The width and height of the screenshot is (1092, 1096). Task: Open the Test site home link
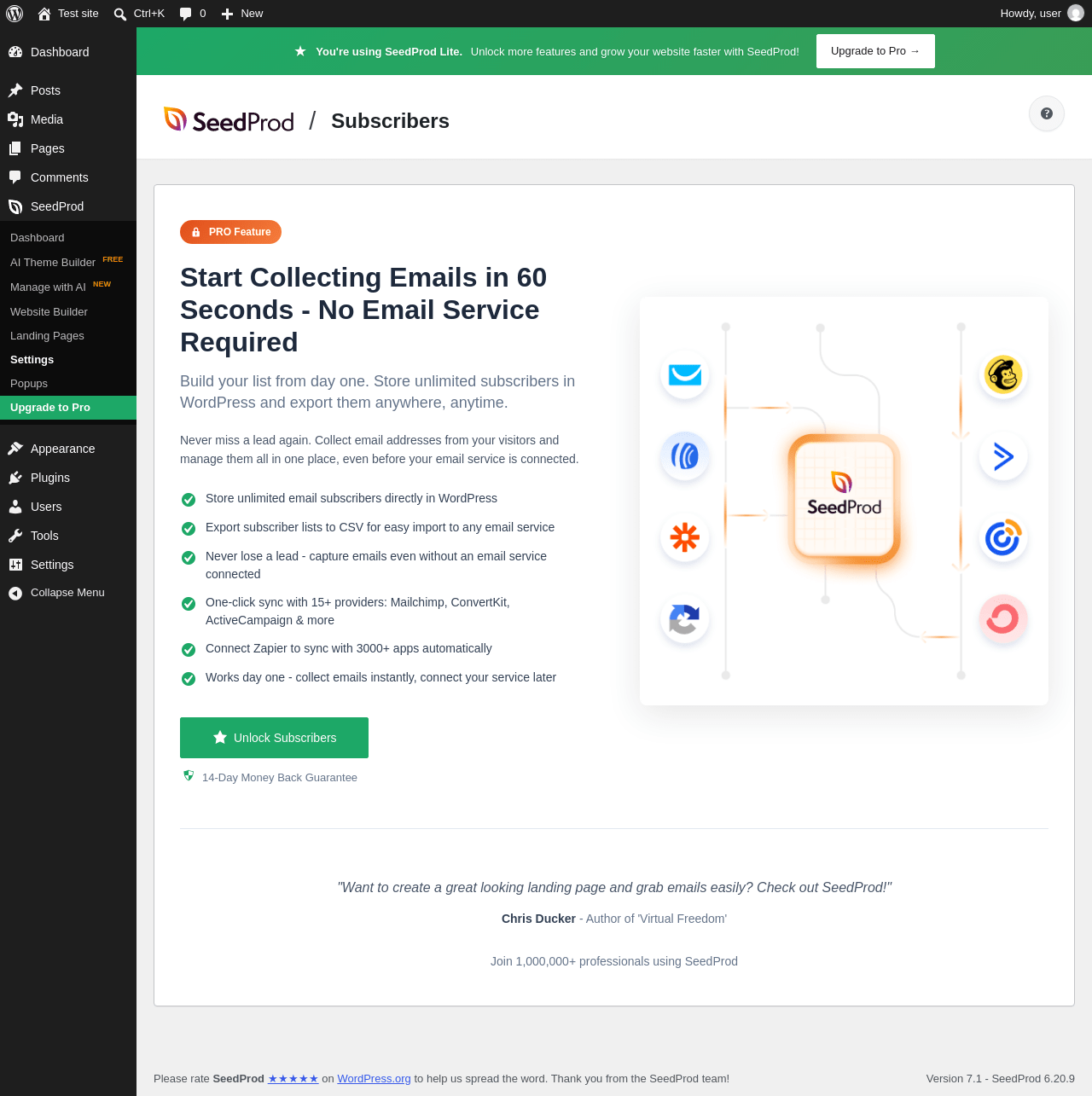click(x=68, y=14)
